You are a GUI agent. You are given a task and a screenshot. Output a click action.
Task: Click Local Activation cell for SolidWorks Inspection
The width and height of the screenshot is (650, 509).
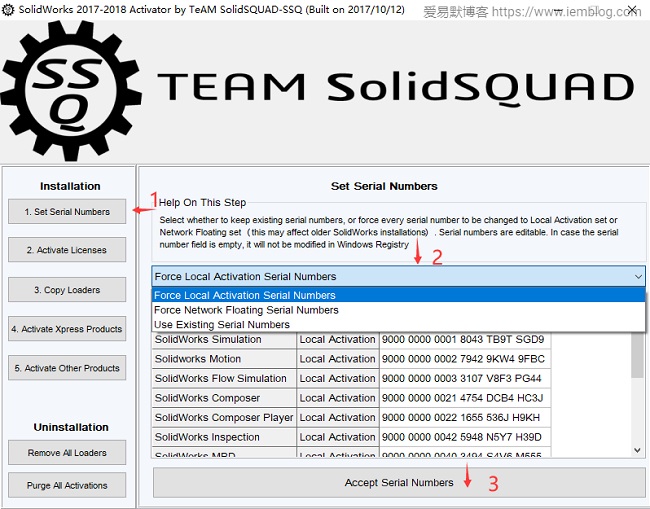coord(337,437)
